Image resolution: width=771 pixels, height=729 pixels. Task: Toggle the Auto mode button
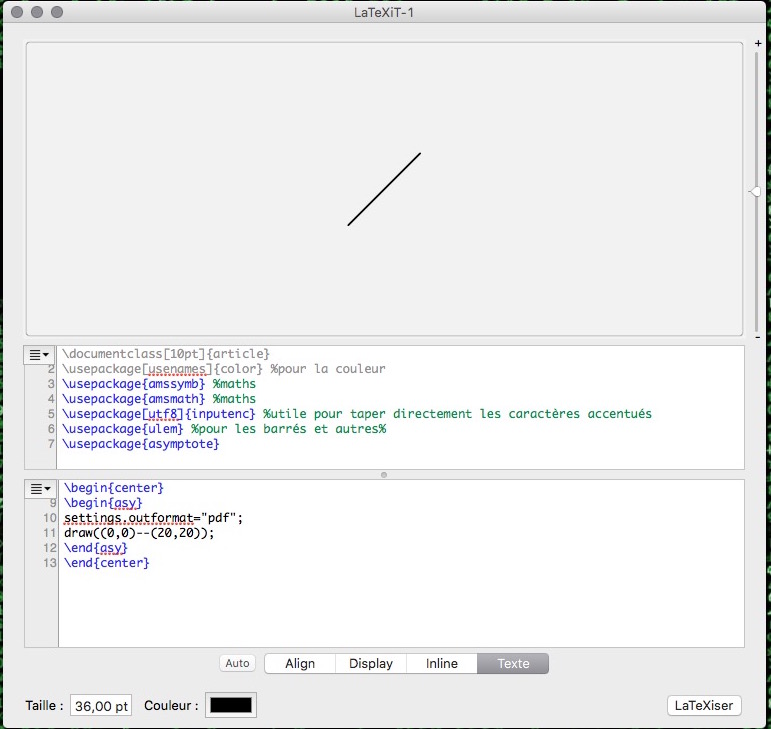pos(237,663)
